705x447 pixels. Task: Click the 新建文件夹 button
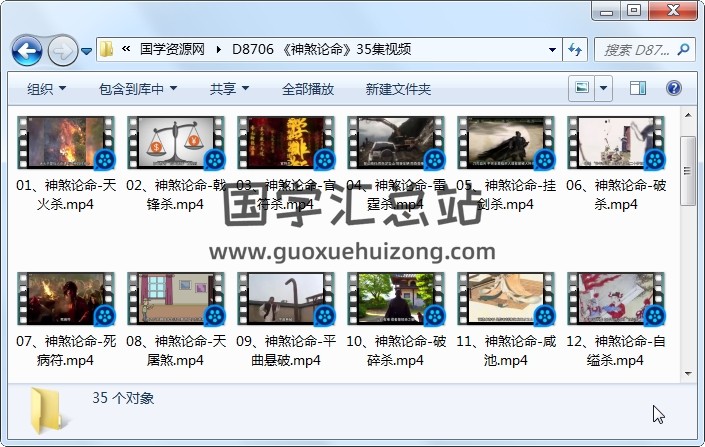(398, 89)
